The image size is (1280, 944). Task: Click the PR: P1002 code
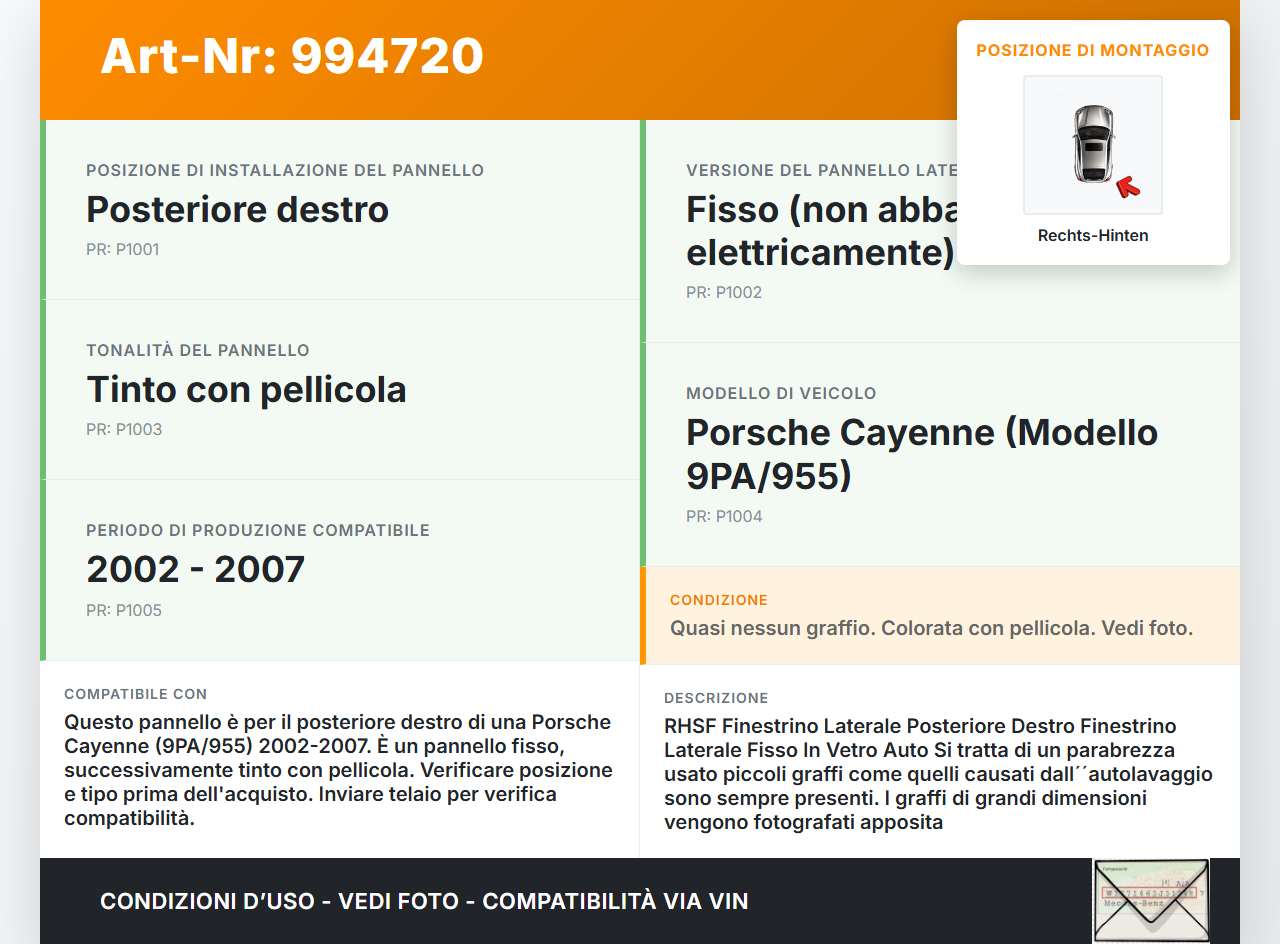(x=724, y=293)
